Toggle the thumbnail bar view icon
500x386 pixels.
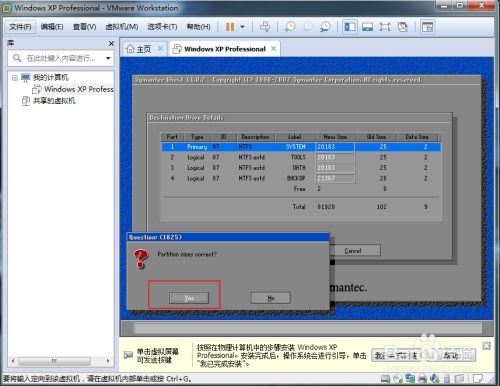pos(367,27)
